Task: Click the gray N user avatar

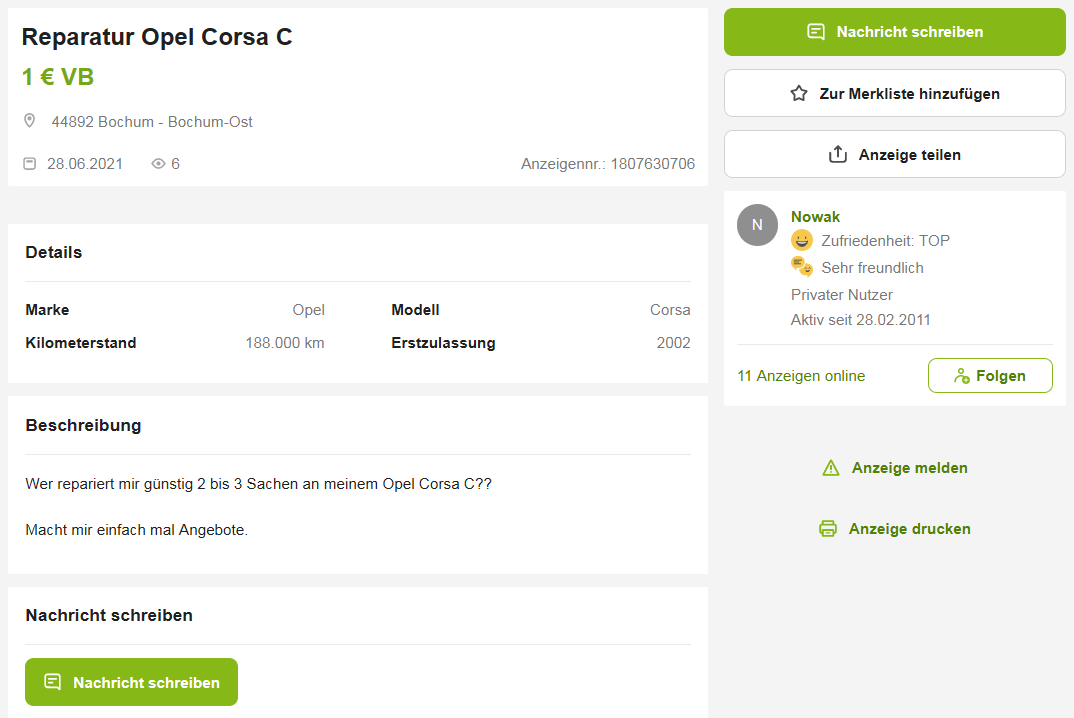Action: click(757, 225)
